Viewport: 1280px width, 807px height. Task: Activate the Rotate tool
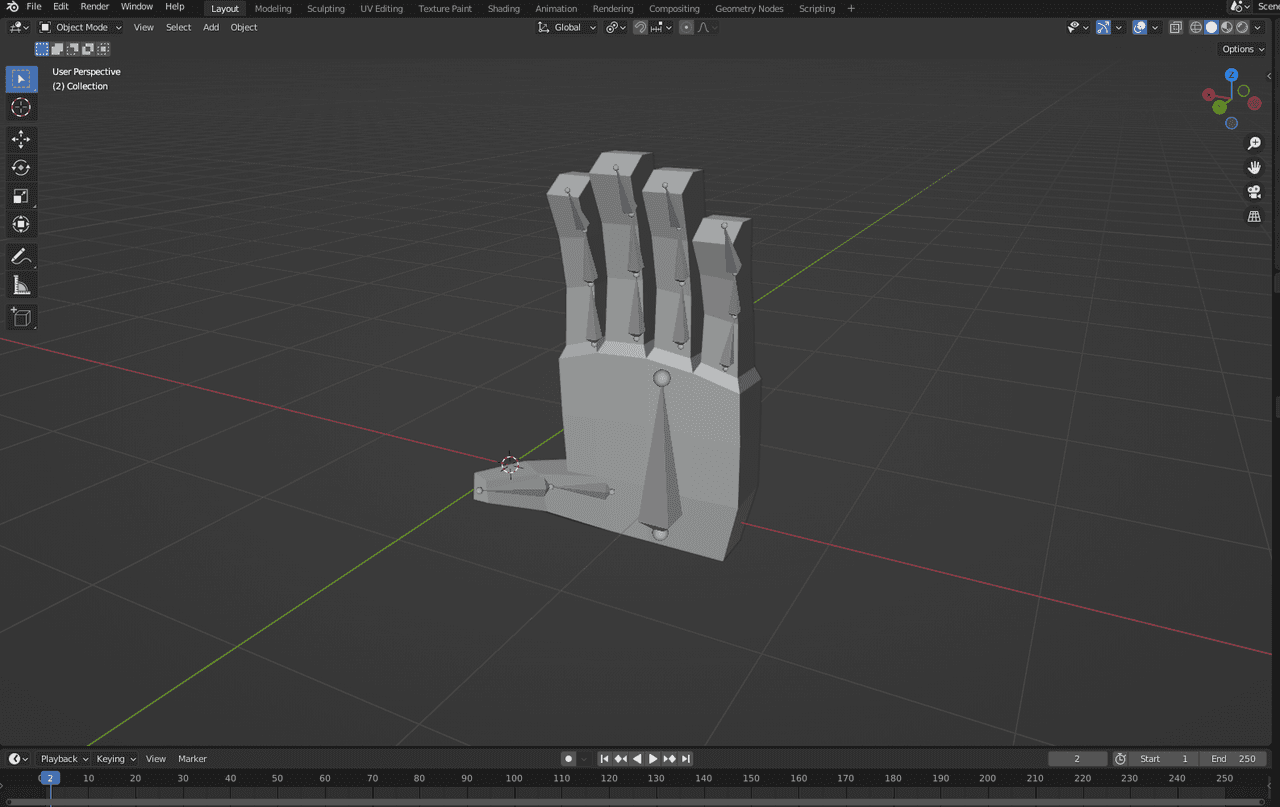point(21,168)
